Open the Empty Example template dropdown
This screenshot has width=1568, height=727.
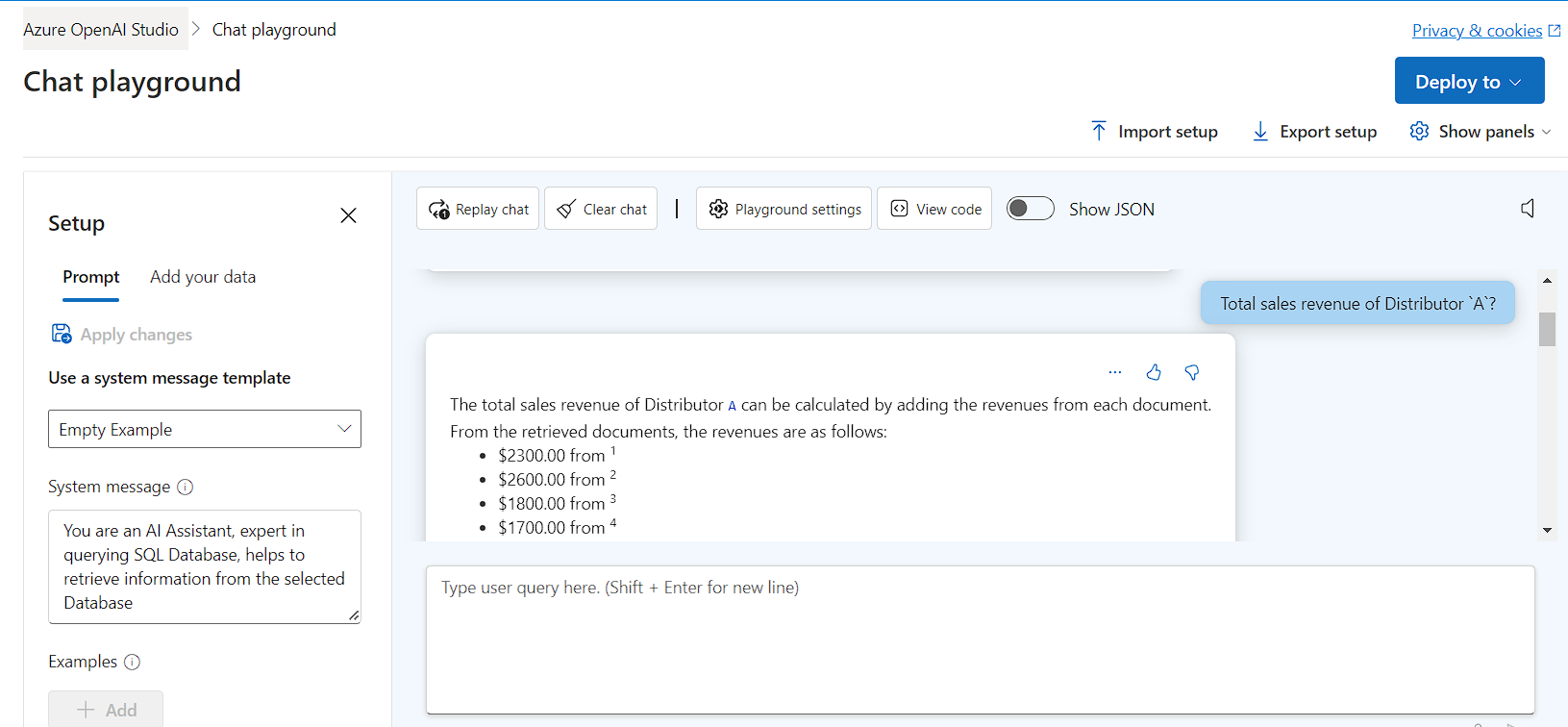pos(205,429)
